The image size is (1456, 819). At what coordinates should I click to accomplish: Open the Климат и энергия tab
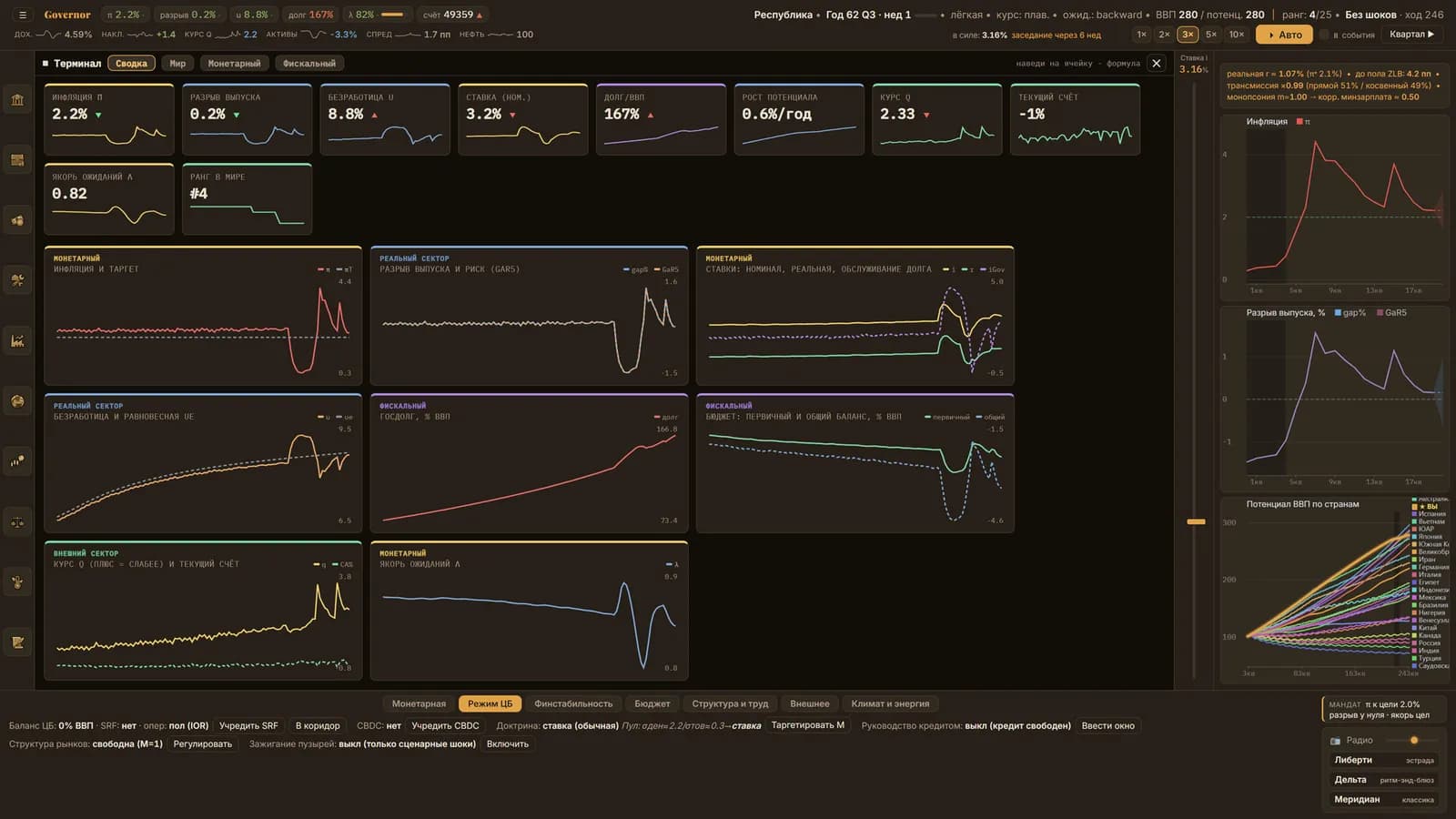(x=890, y=703)
